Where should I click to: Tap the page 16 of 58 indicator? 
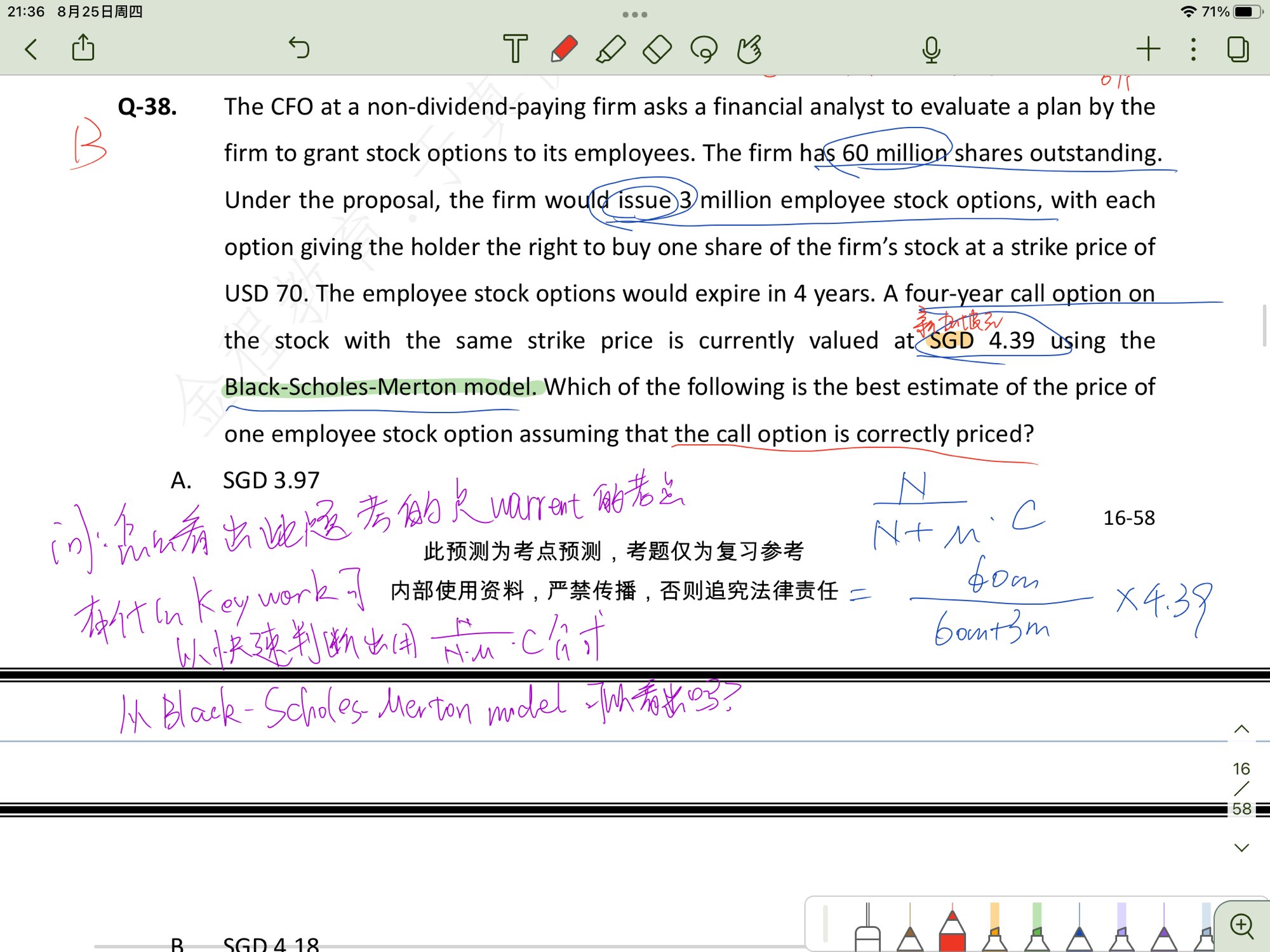point(1241,788)
